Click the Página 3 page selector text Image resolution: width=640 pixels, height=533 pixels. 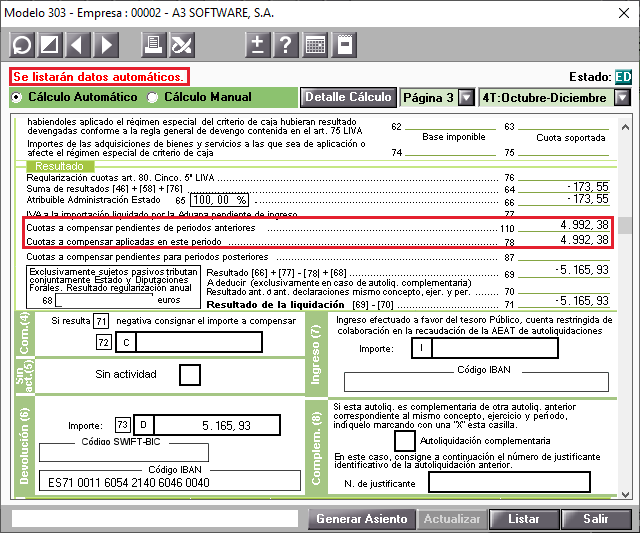coord(428,98)
